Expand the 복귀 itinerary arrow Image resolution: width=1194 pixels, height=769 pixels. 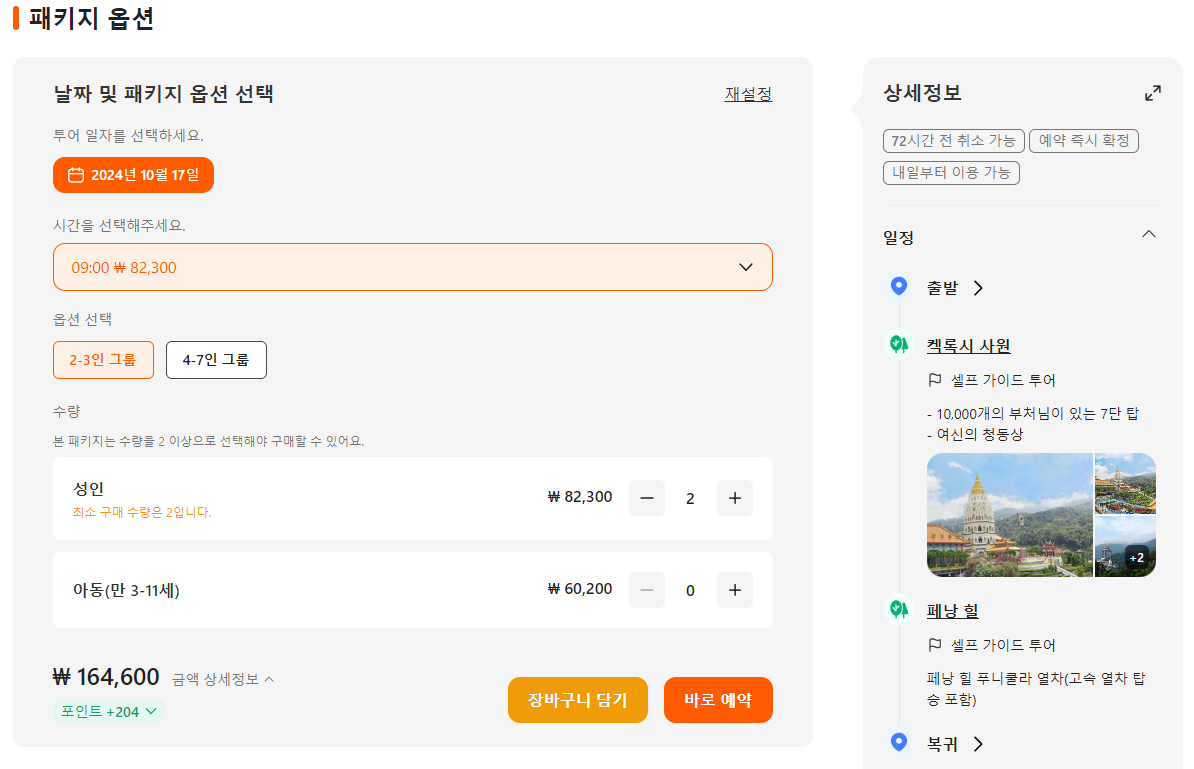click(x=979, y=744)
